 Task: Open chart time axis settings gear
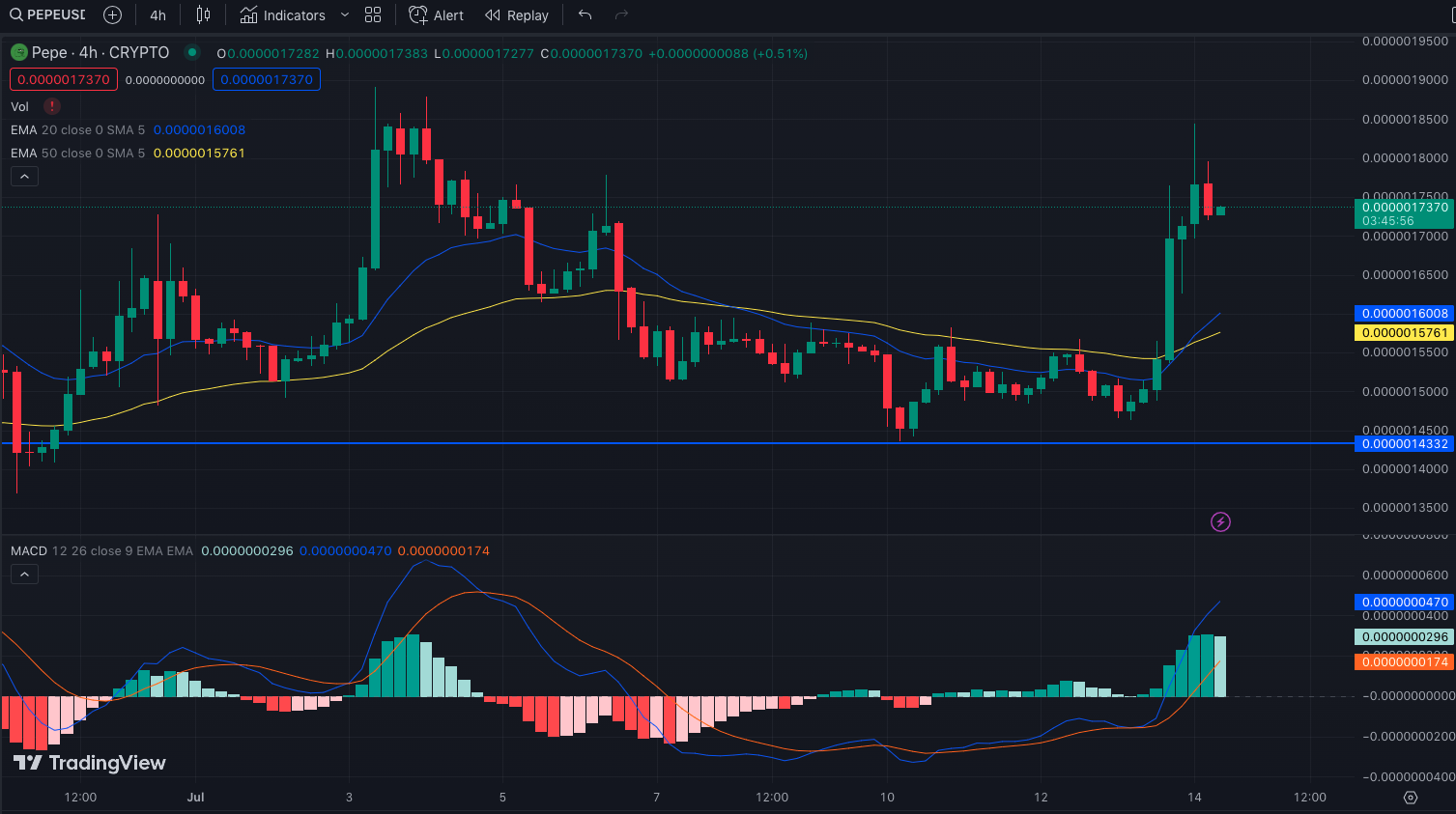[1410, 797]
